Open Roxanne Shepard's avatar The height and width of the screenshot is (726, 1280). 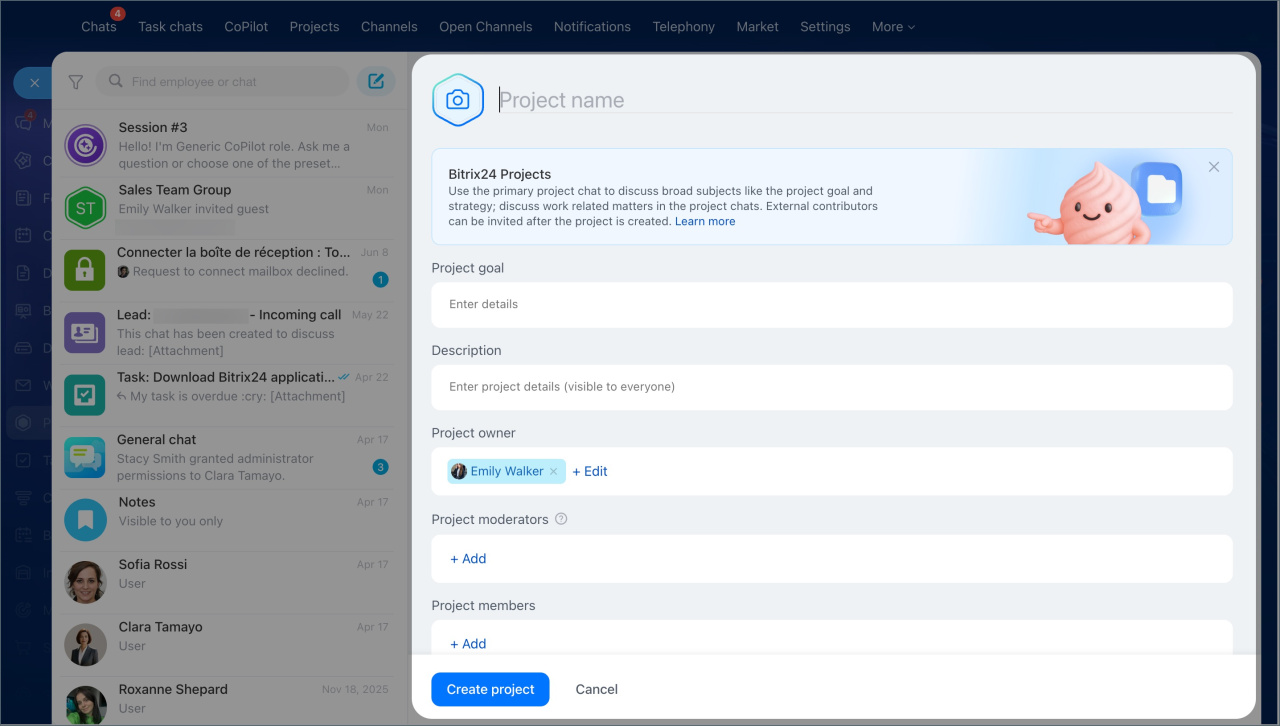(86, 706)
